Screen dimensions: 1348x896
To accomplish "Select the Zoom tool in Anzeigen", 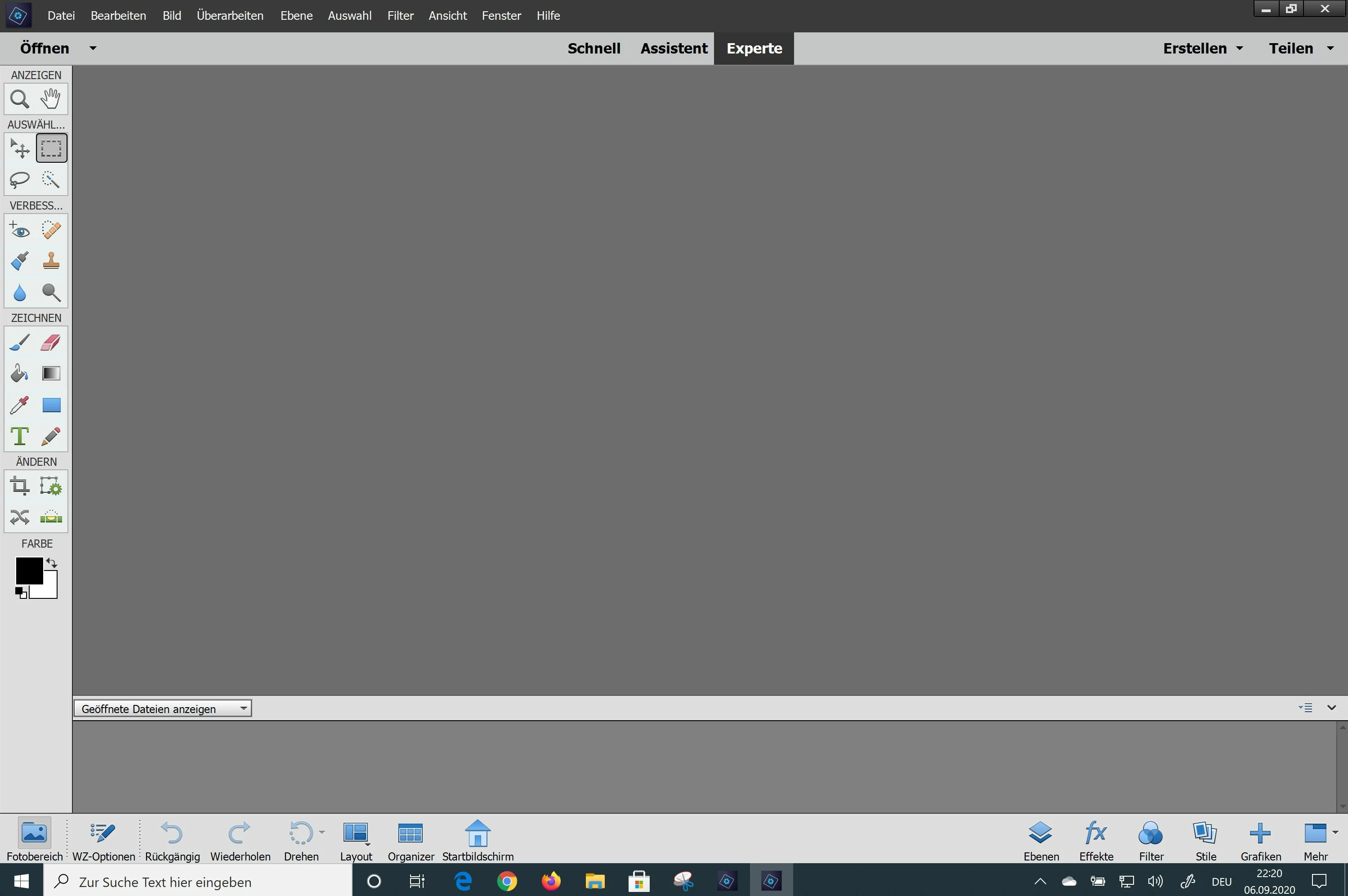I will 19,99.
